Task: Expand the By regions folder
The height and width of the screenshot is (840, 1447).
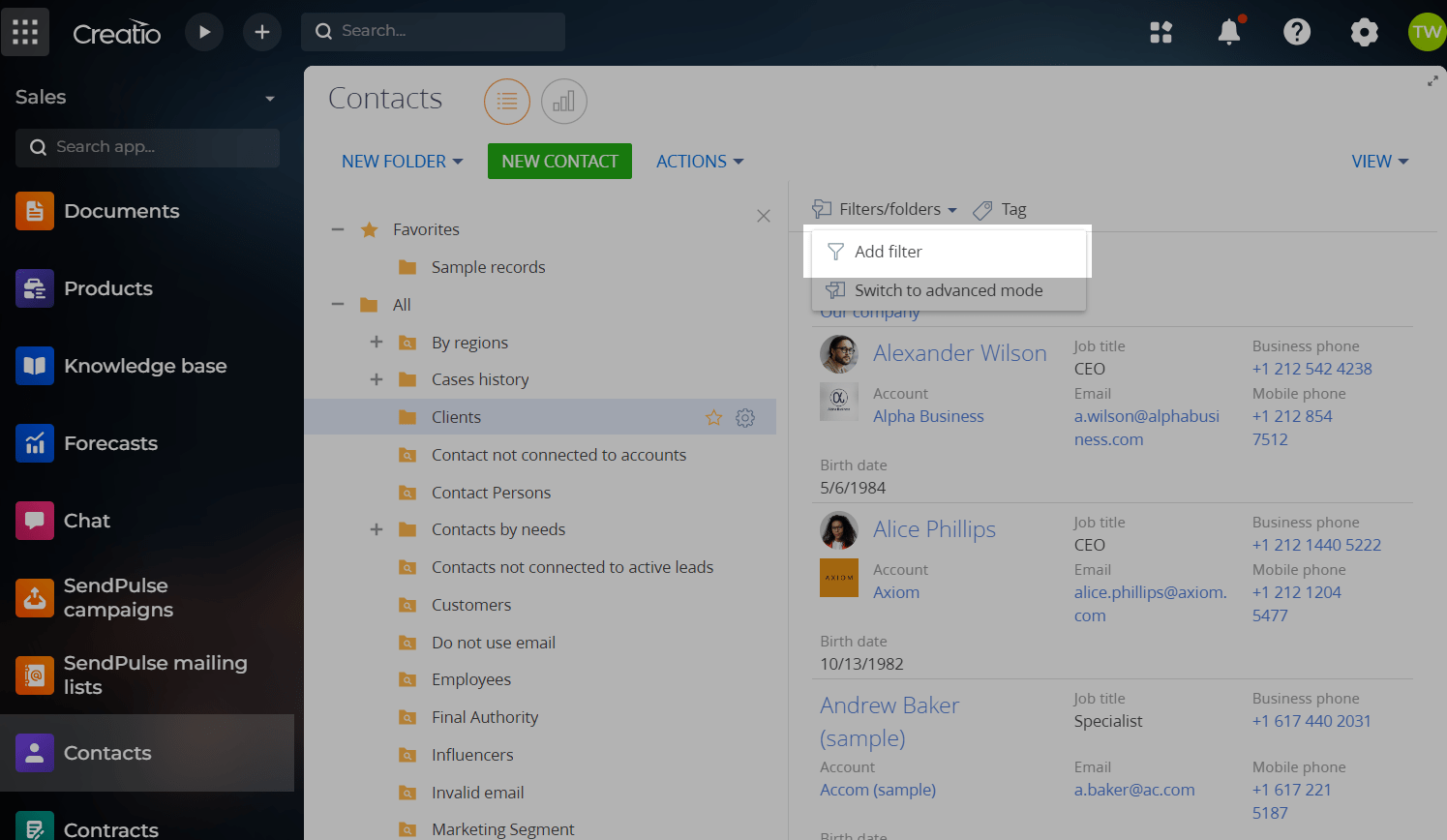Action: pos(377,342)
